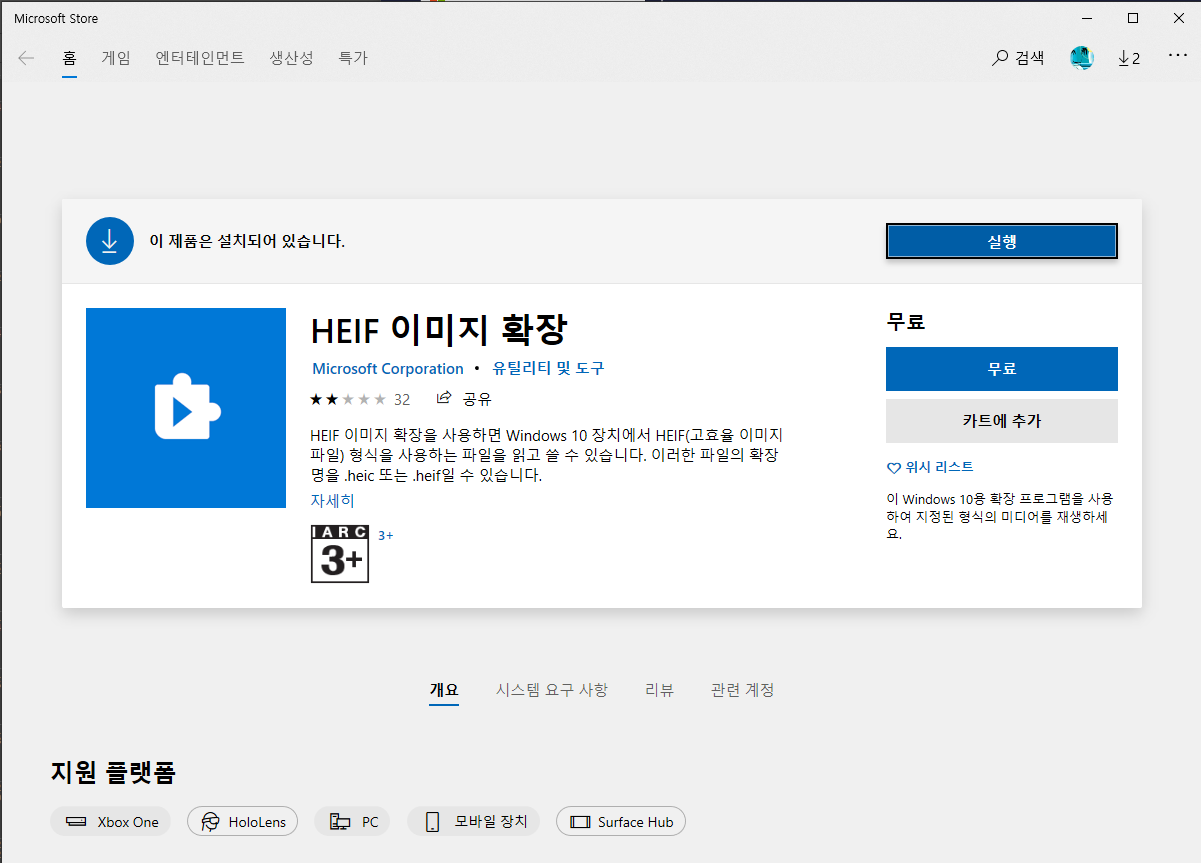
Task: Add to 위시 리스트
Action: point(930,467)
